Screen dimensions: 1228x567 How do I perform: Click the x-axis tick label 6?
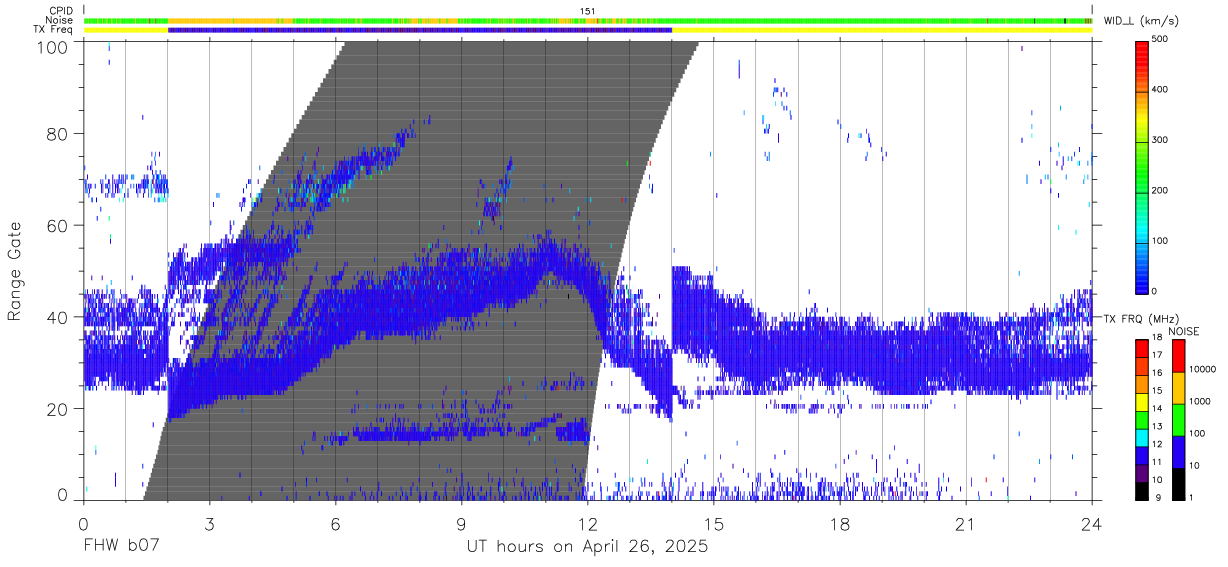pos(335,523)
